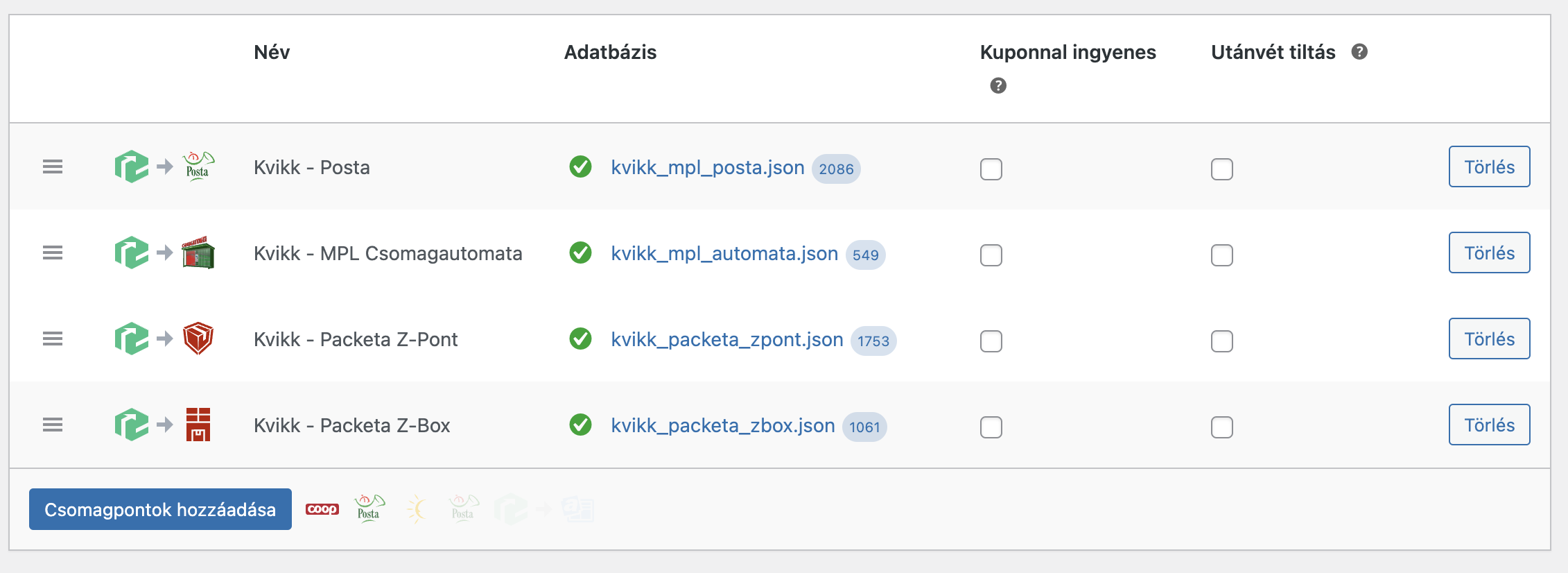Click the red Packeta Z-Pont shield icon
The width and height of the screenshot is (1568, 573).
pos(198,339)
